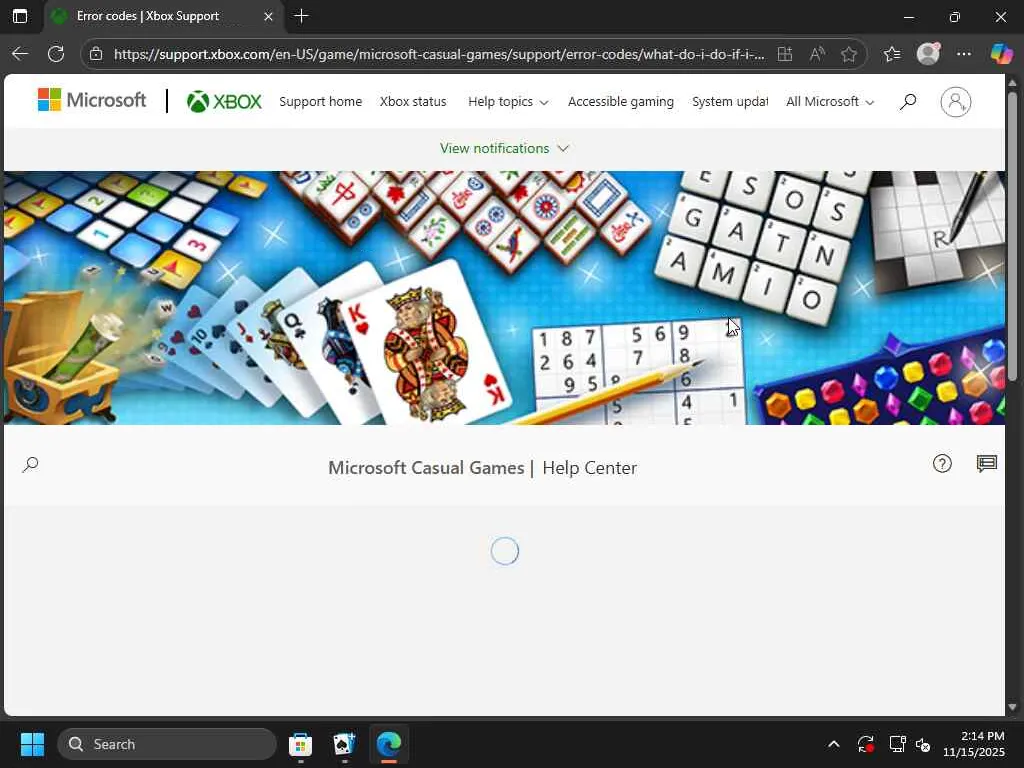The width and height of the screenshot is (1024, 768).
Task: Expand All Microsoft dropdown
Action: tap(830, 101)
